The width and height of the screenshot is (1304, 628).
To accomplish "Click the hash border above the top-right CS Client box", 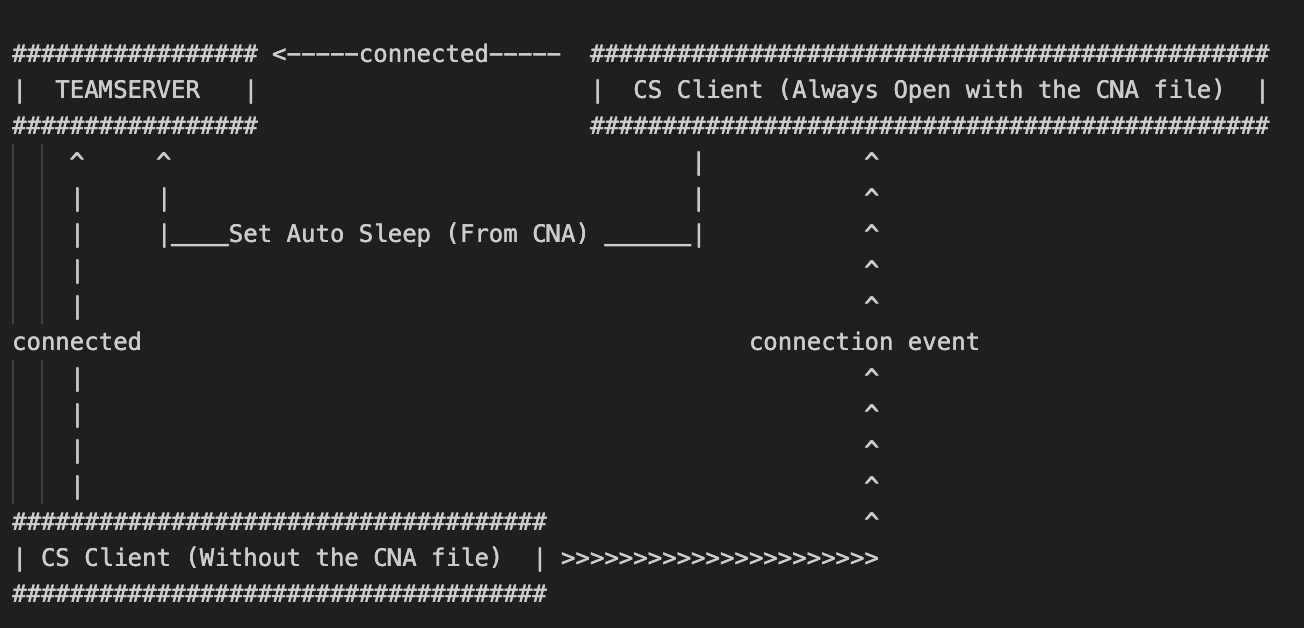I will pyautogui.click(x=929, y=54).
